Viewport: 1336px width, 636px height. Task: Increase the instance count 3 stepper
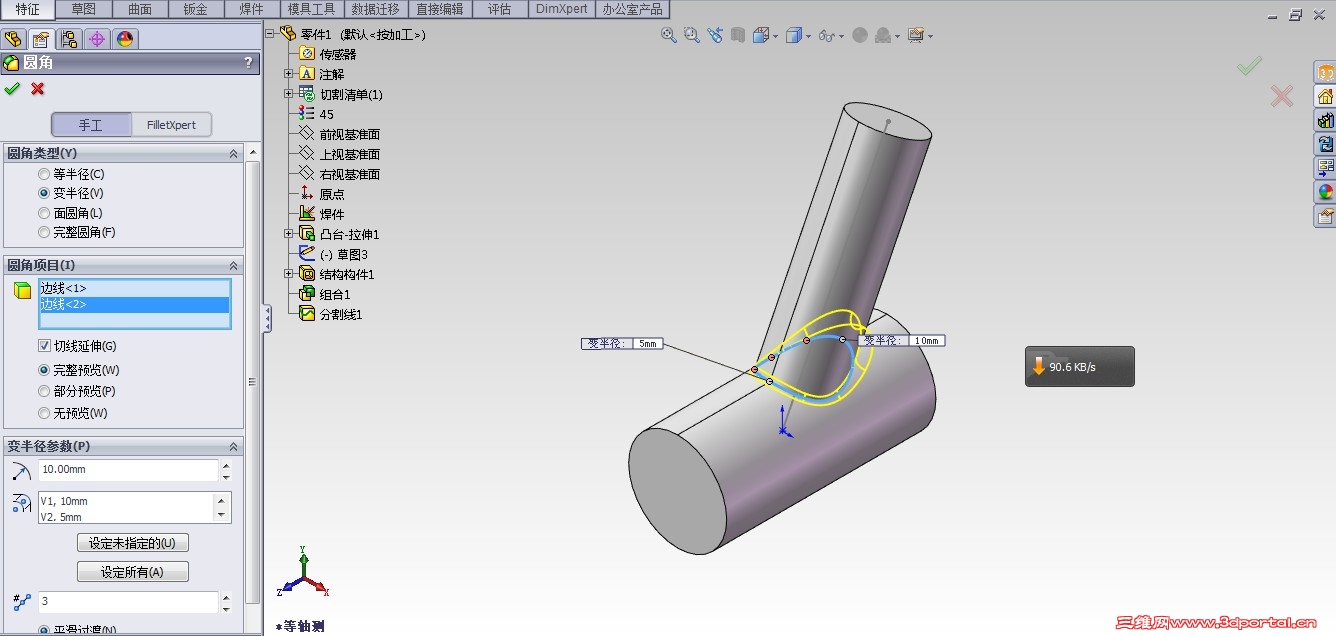pos(226,597)
